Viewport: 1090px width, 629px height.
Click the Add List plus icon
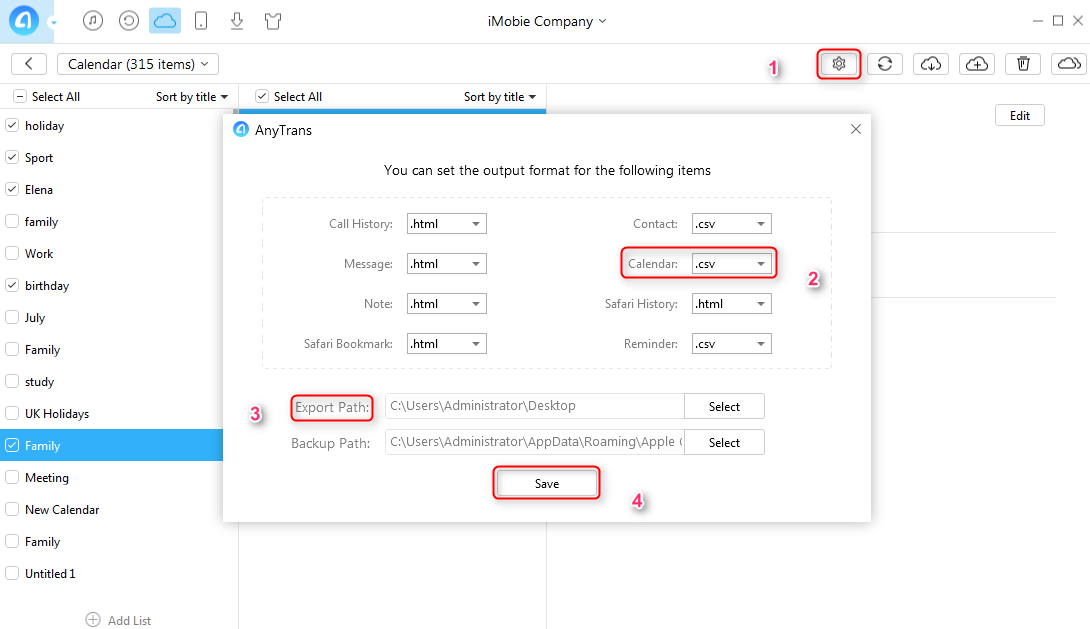point(92,619)
